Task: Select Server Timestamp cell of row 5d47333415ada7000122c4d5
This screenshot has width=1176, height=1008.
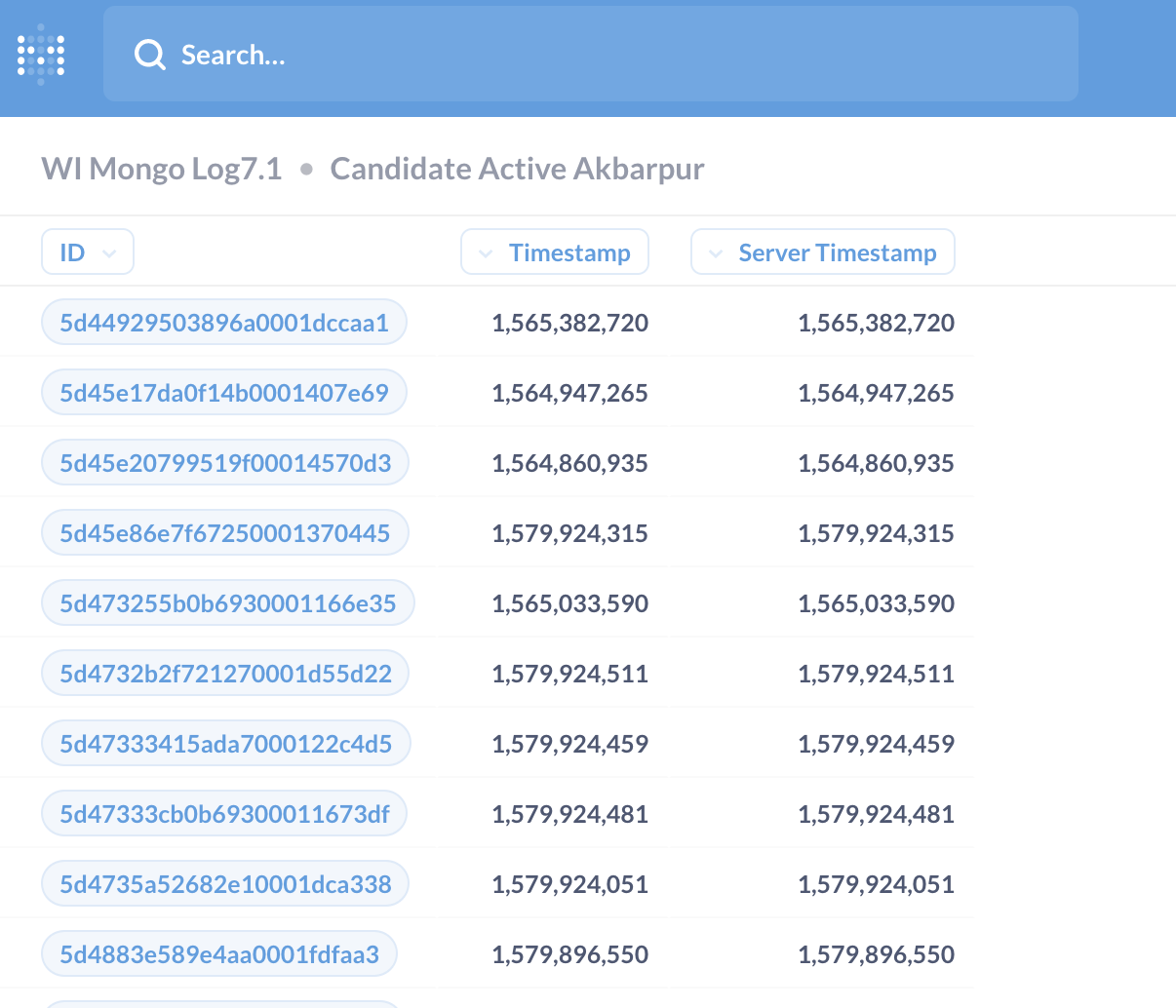Action: pos(877,744)
